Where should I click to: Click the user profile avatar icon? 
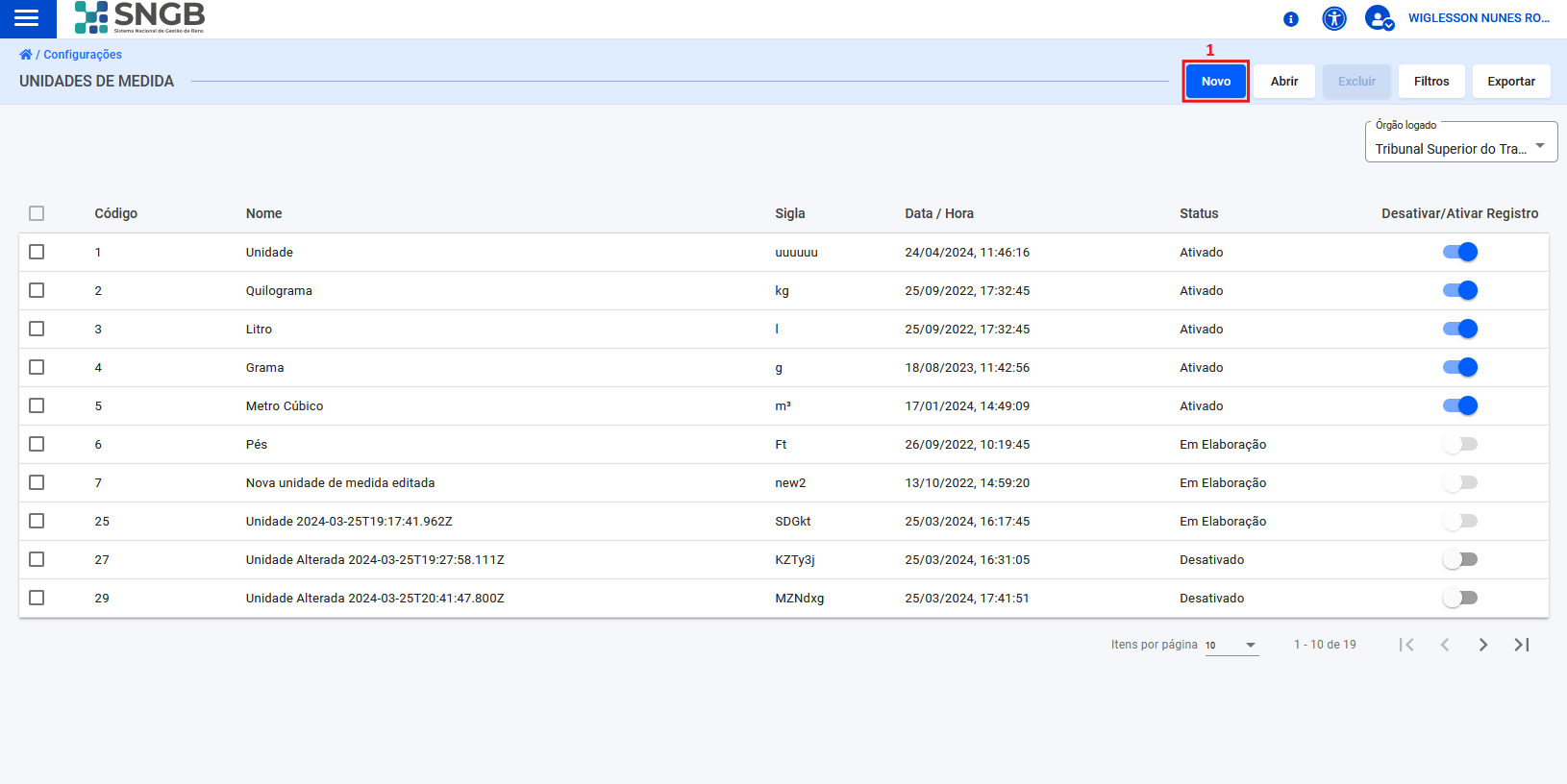click(1380, 18)
